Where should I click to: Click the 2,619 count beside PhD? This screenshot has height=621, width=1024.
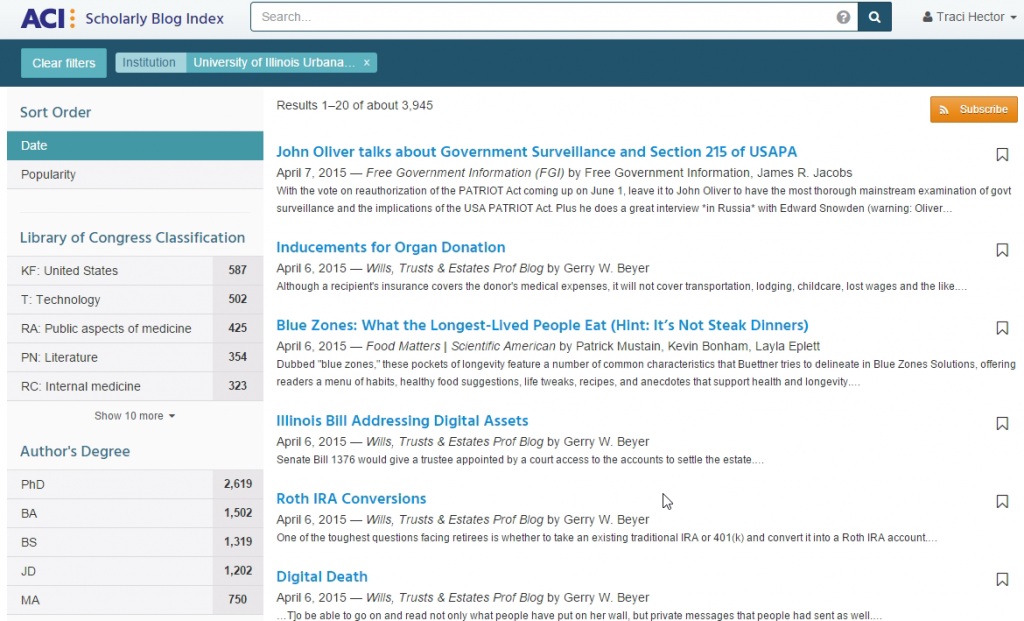[238, 484]
